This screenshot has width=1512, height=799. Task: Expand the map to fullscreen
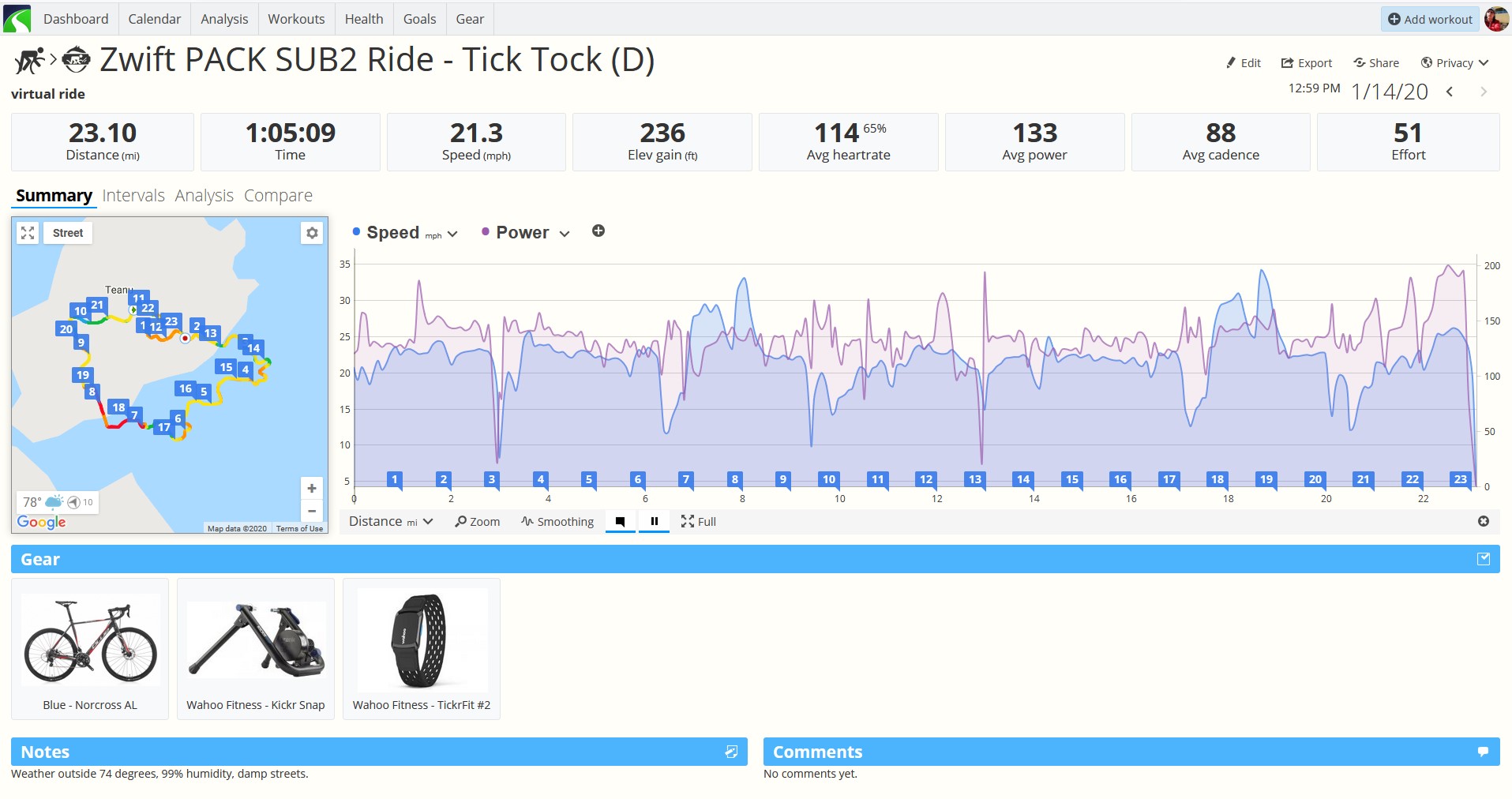point(28,233)
